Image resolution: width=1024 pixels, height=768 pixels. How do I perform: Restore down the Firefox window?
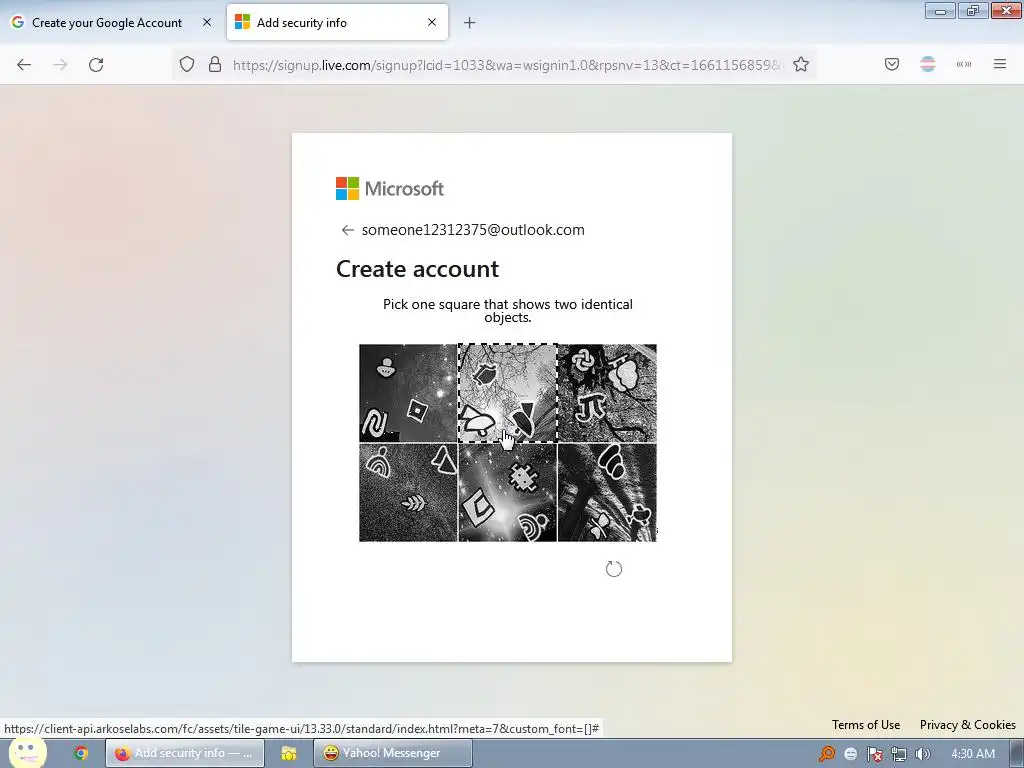[x=973, y=10]
